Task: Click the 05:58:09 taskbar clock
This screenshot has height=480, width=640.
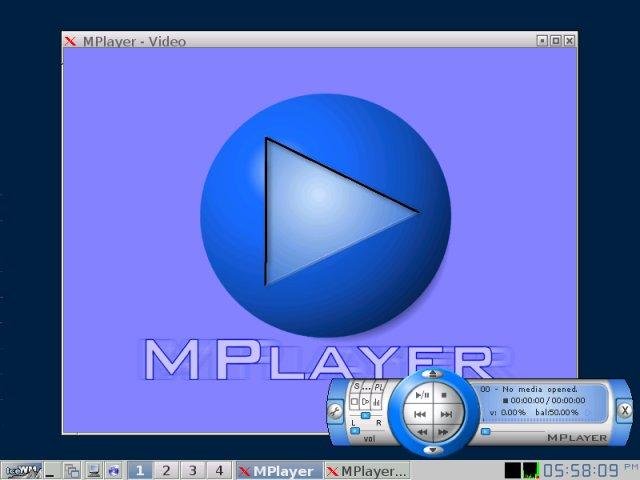Action: click(x=581, y=471)
